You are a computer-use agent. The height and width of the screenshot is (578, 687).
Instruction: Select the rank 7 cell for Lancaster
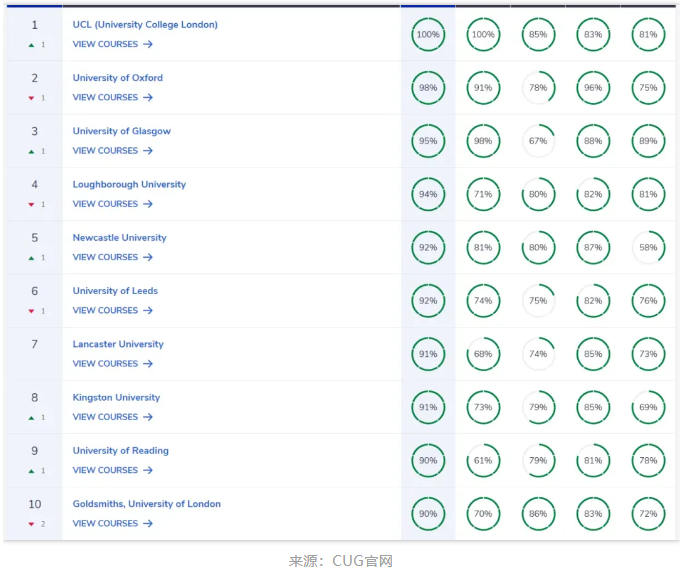[x=35, y=345]
